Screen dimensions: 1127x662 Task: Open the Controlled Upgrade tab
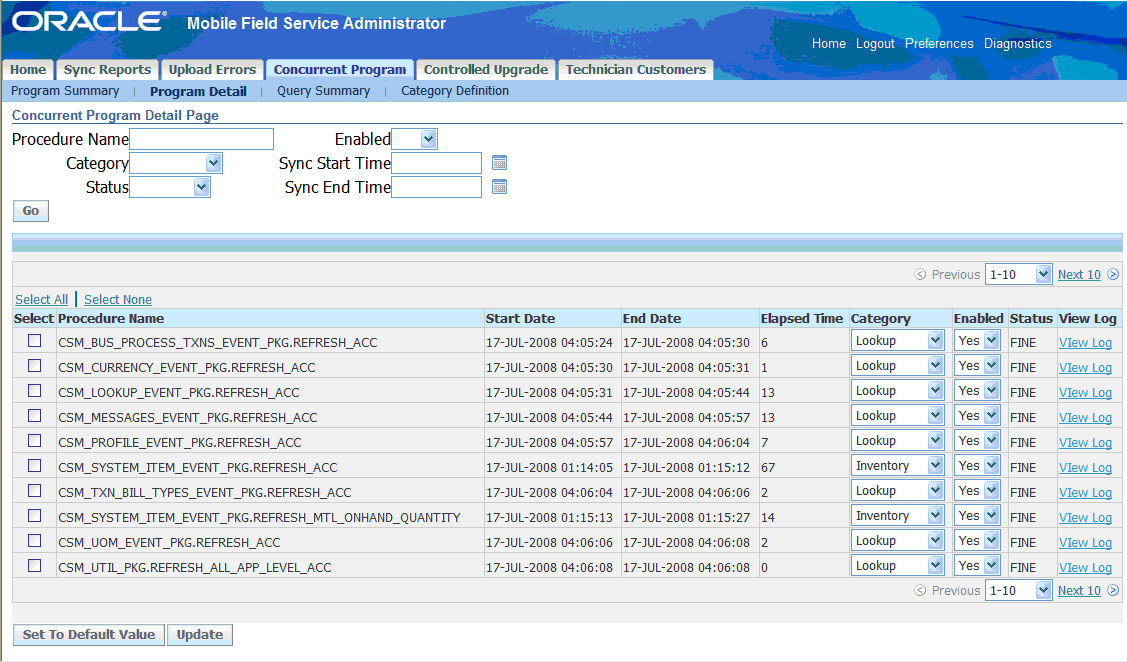pyautogui.click(x=486, y=70)
